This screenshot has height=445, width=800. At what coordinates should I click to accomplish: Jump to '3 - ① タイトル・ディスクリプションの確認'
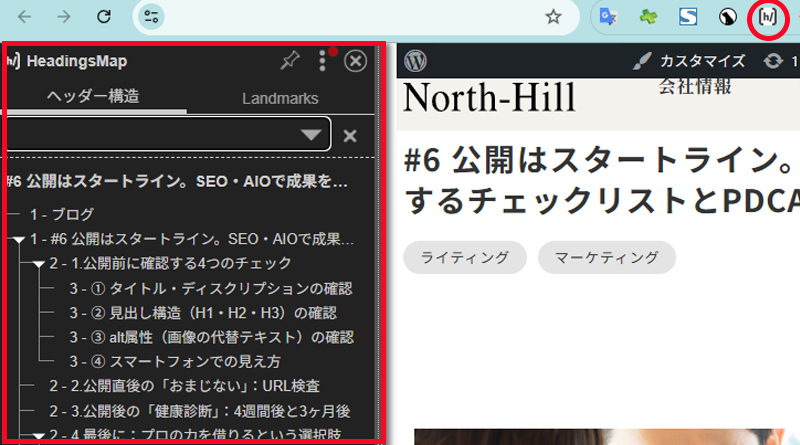(211, 289)
